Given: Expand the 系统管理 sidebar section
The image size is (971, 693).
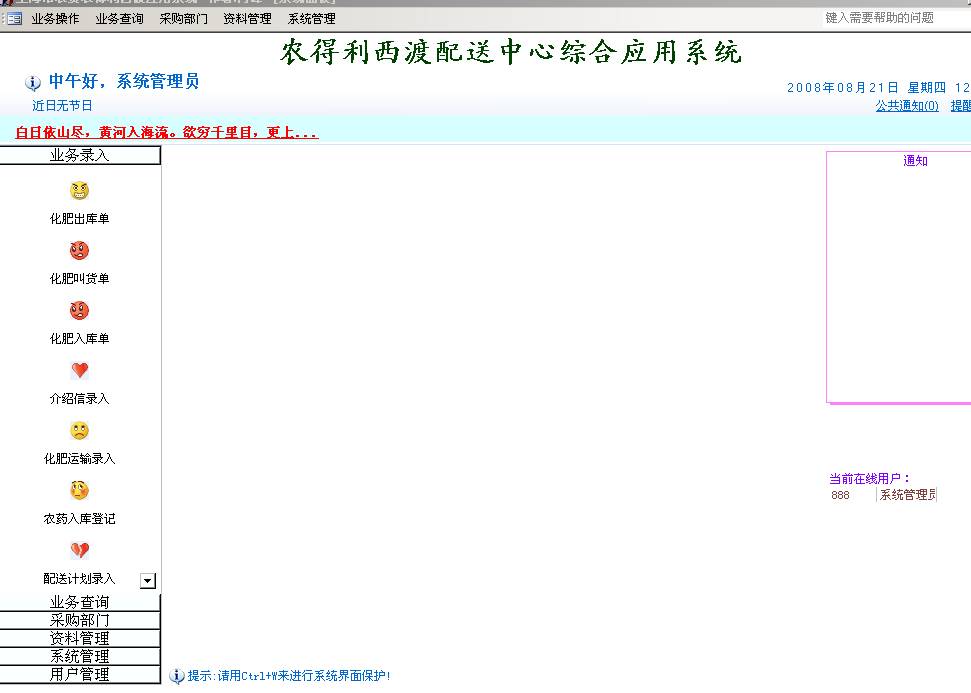Looking at the screenshot, I should tap(80, 656).
